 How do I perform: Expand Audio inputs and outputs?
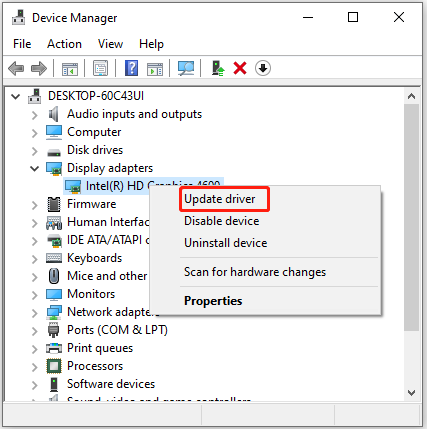click(35, 115)
